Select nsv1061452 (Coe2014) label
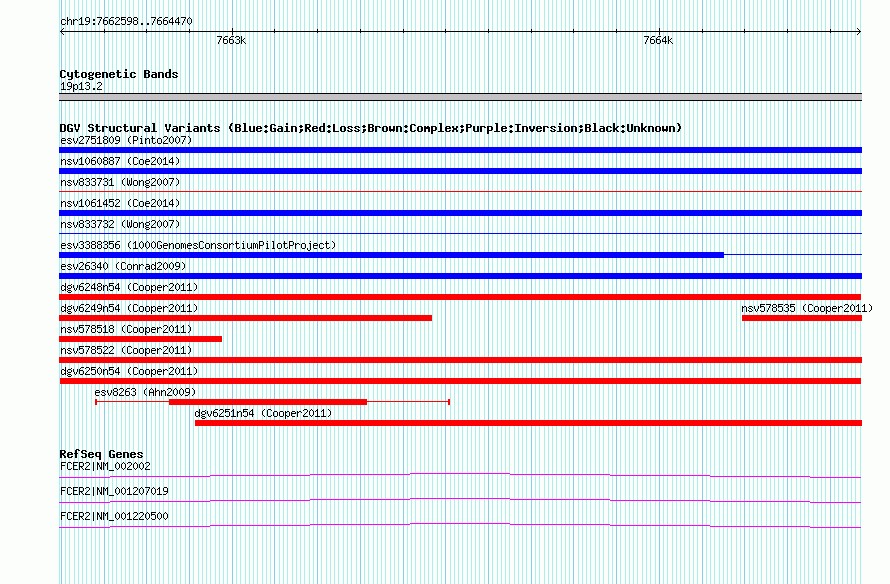 coord(120,203)
